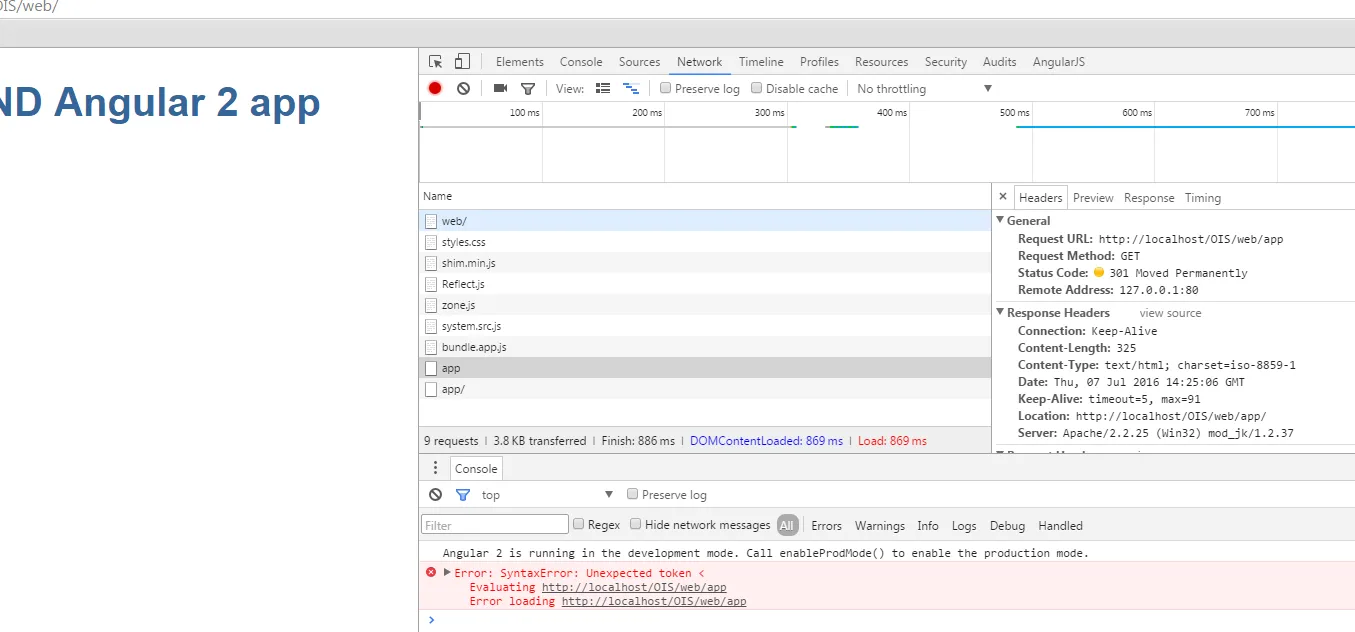This screenshot has height=632, width=1355.
Task: Switch to the Timing detail tab
Action: (1203, 197)
